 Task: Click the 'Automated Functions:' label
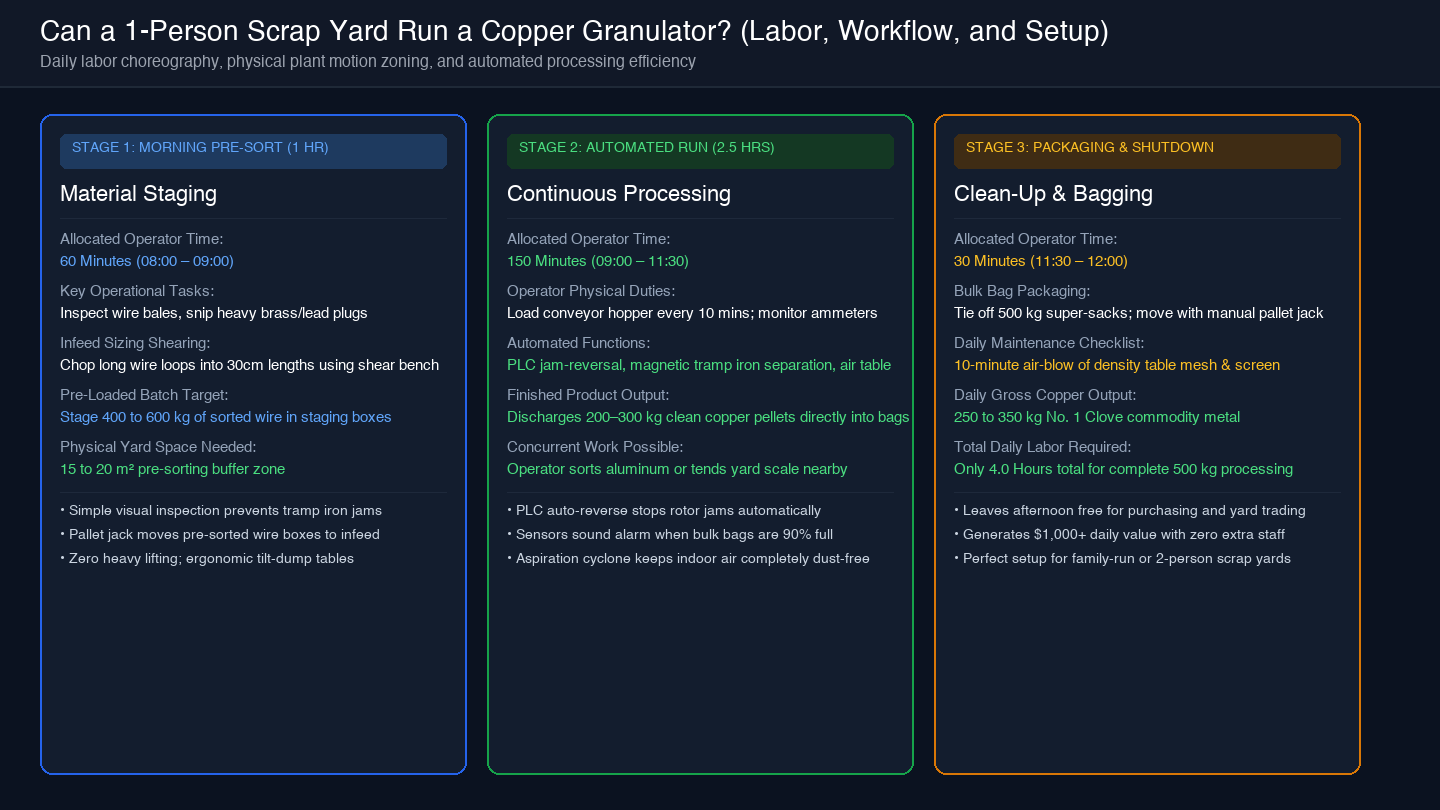pyautogui.click(x=578, y=343)
